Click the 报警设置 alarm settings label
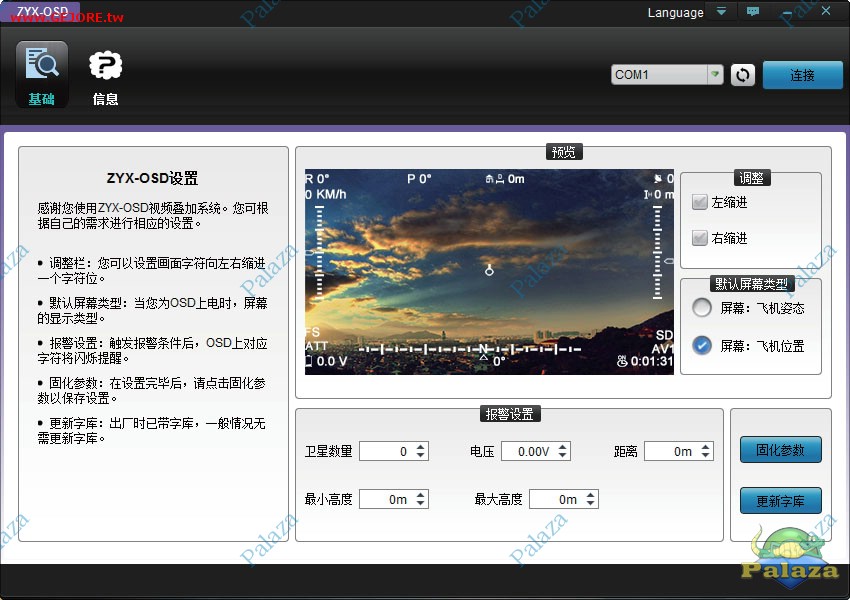Image resolution: width=850 pixels, height=600 pixels. click(x=510, y=414)
